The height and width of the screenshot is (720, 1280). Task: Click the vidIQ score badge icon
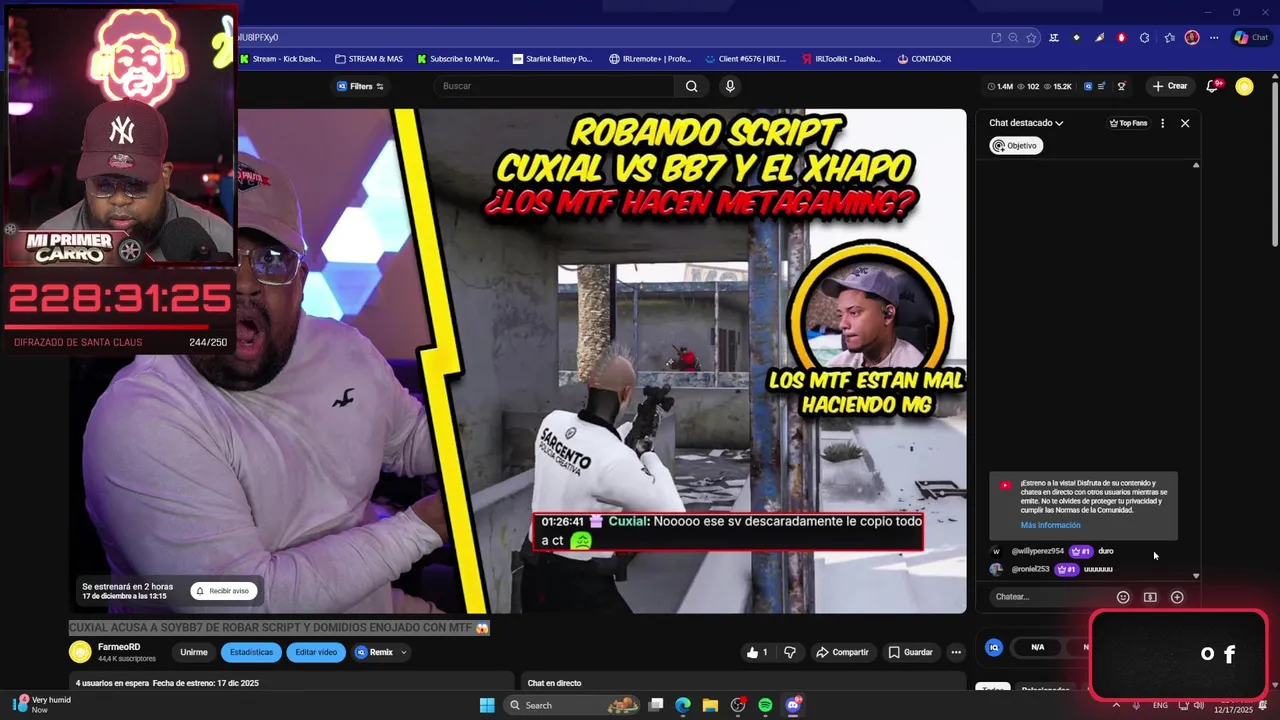(994, 647)
